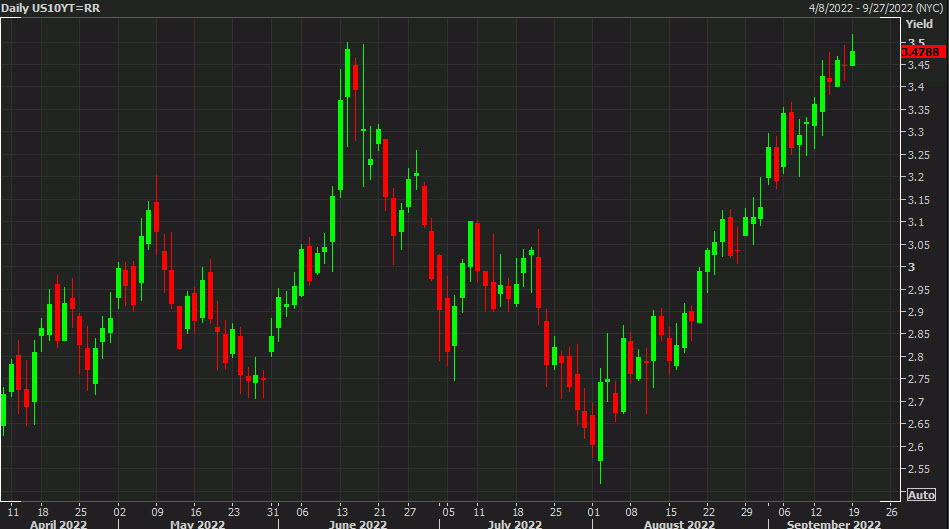Screen dimensions: 949x529
Task: Click the Auto scale button
Action: (x=921, y=495)
